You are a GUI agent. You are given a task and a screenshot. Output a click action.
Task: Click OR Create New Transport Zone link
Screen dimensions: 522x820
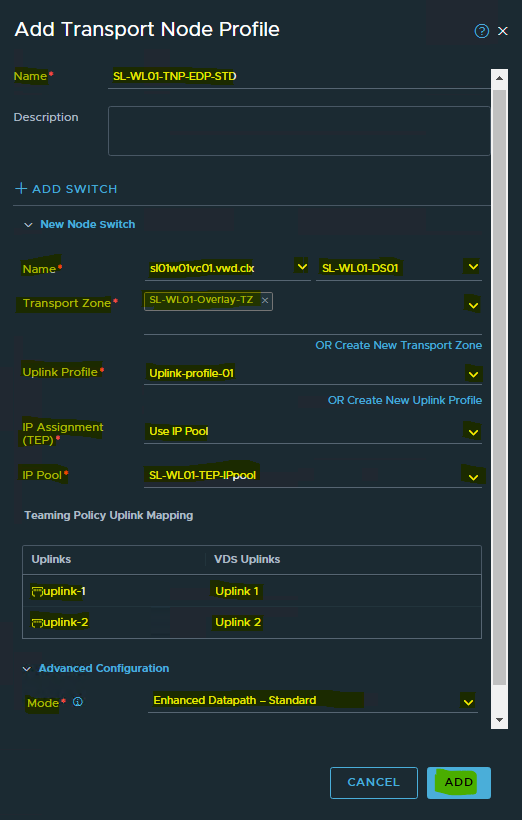coord(399,345)
